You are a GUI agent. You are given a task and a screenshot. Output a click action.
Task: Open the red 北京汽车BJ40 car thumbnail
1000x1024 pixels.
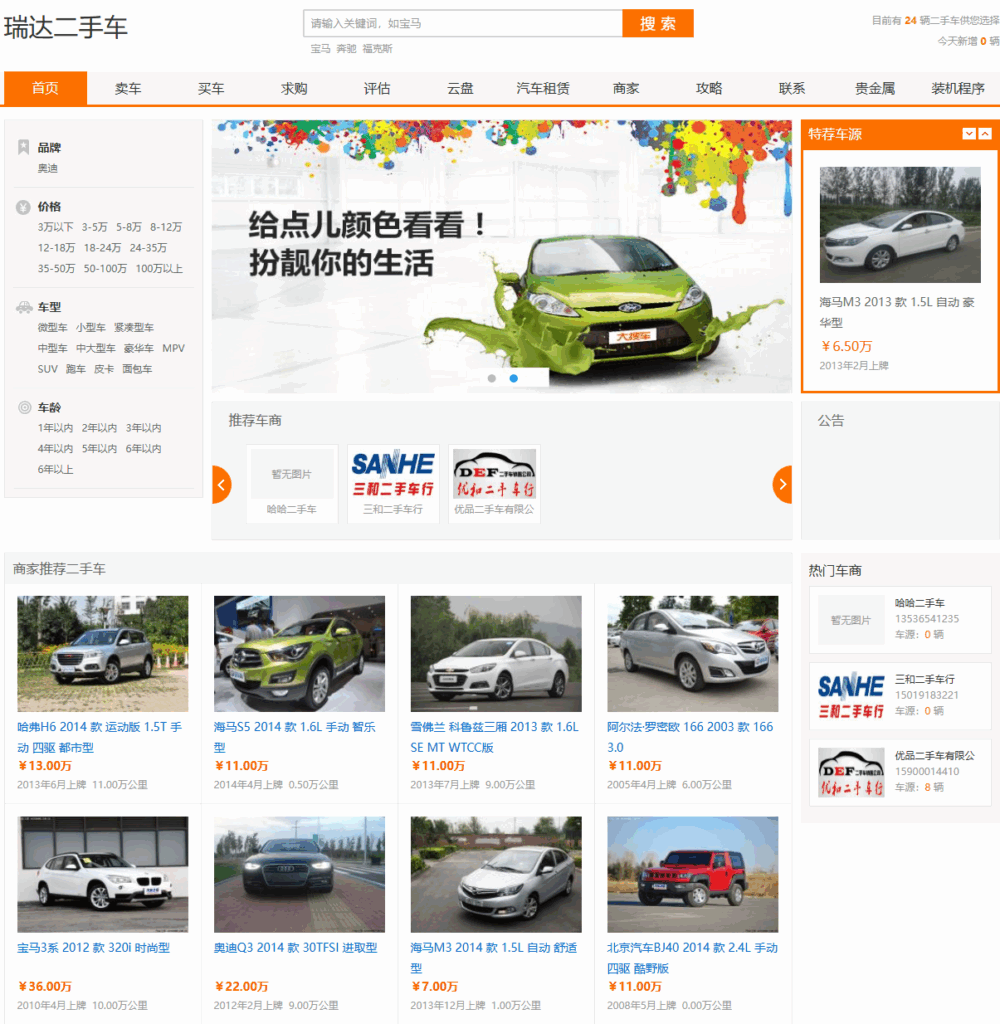(x=692, y=874)
